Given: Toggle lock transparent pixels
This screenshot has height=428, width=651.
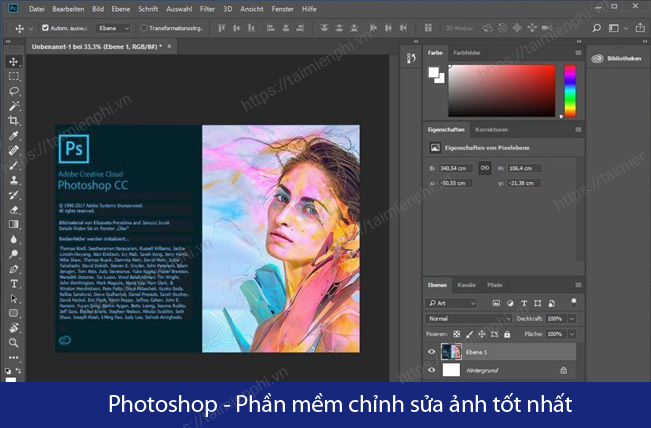Looking at the screenshot, I should [456, 334].
